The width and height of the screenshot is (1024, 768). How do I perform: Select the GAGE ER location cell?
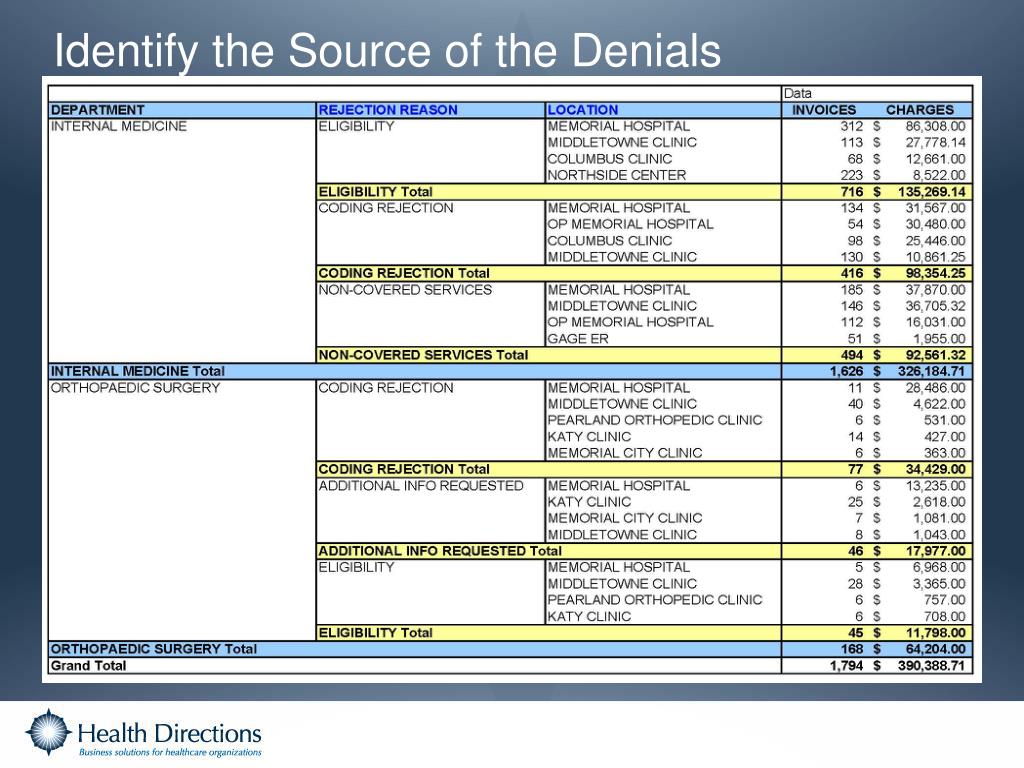(x=578, y=338)
